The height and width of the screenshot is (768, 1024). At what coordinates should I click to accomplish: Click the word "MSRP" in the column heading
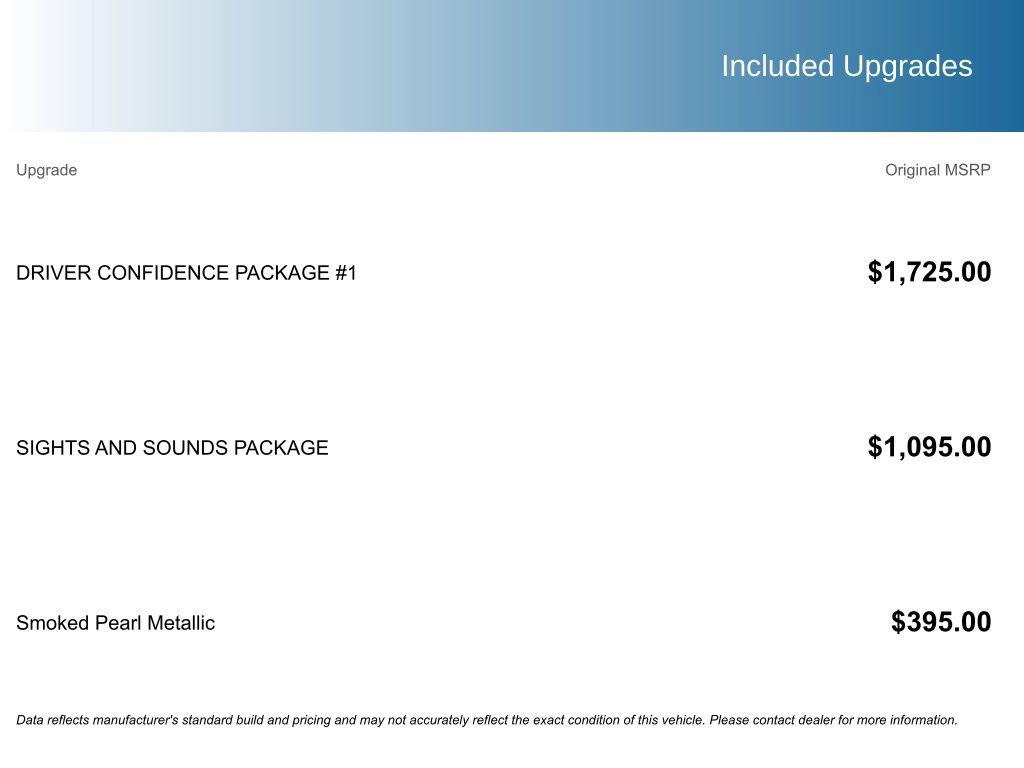click(967, 170)
